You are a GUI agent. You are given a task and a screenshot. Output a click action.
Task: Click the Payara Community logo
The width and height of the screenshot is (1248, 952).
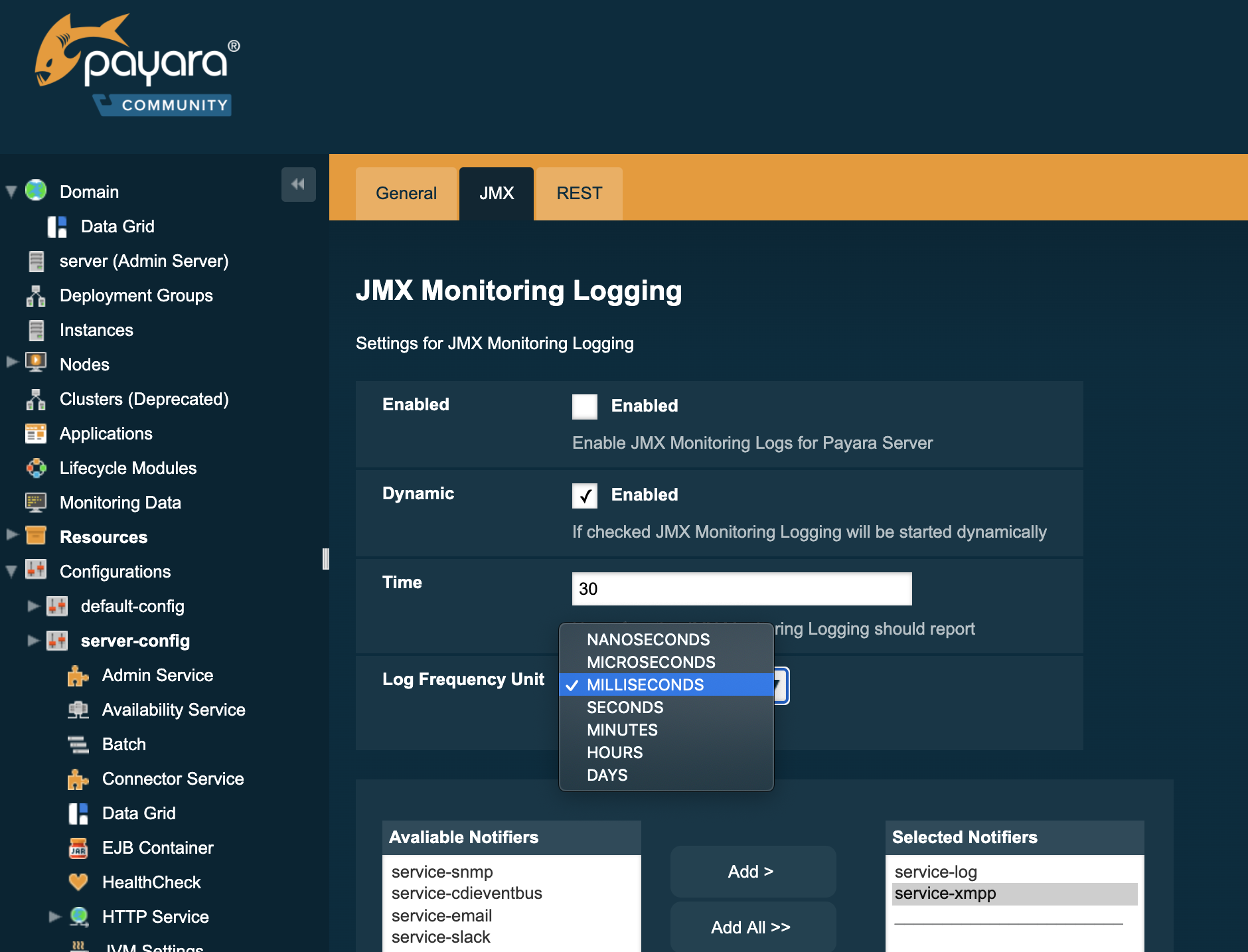click(x=137, y=66)
